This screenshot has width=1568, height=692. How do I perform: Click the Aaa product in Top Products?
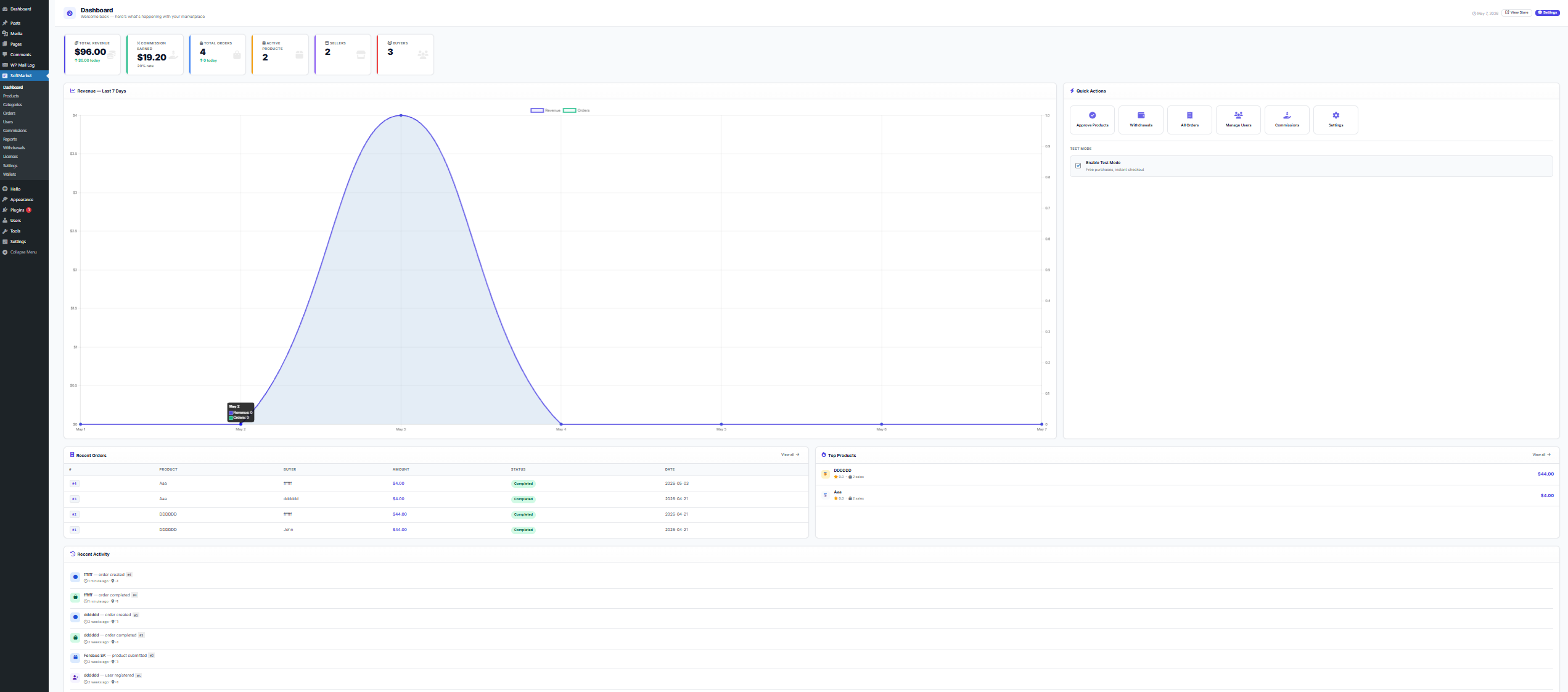point(837,492)
